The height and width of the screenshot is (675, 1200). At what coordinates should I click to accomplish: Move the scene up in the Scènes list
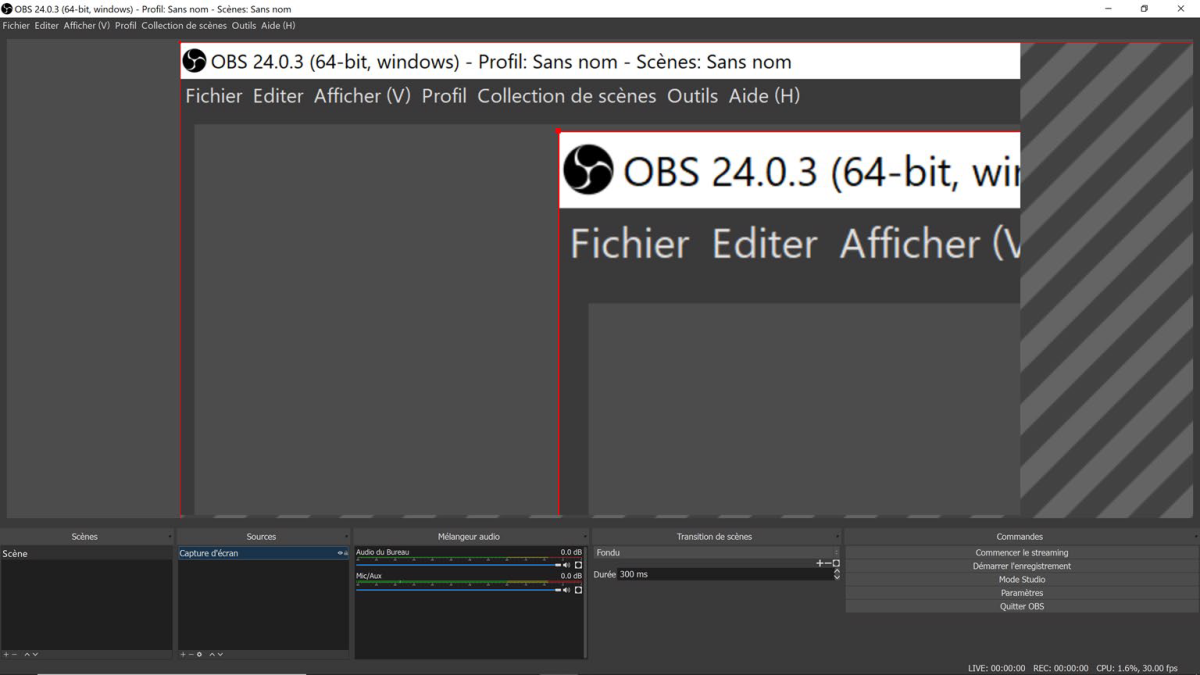pyautogui.click(x=27, y=655)
